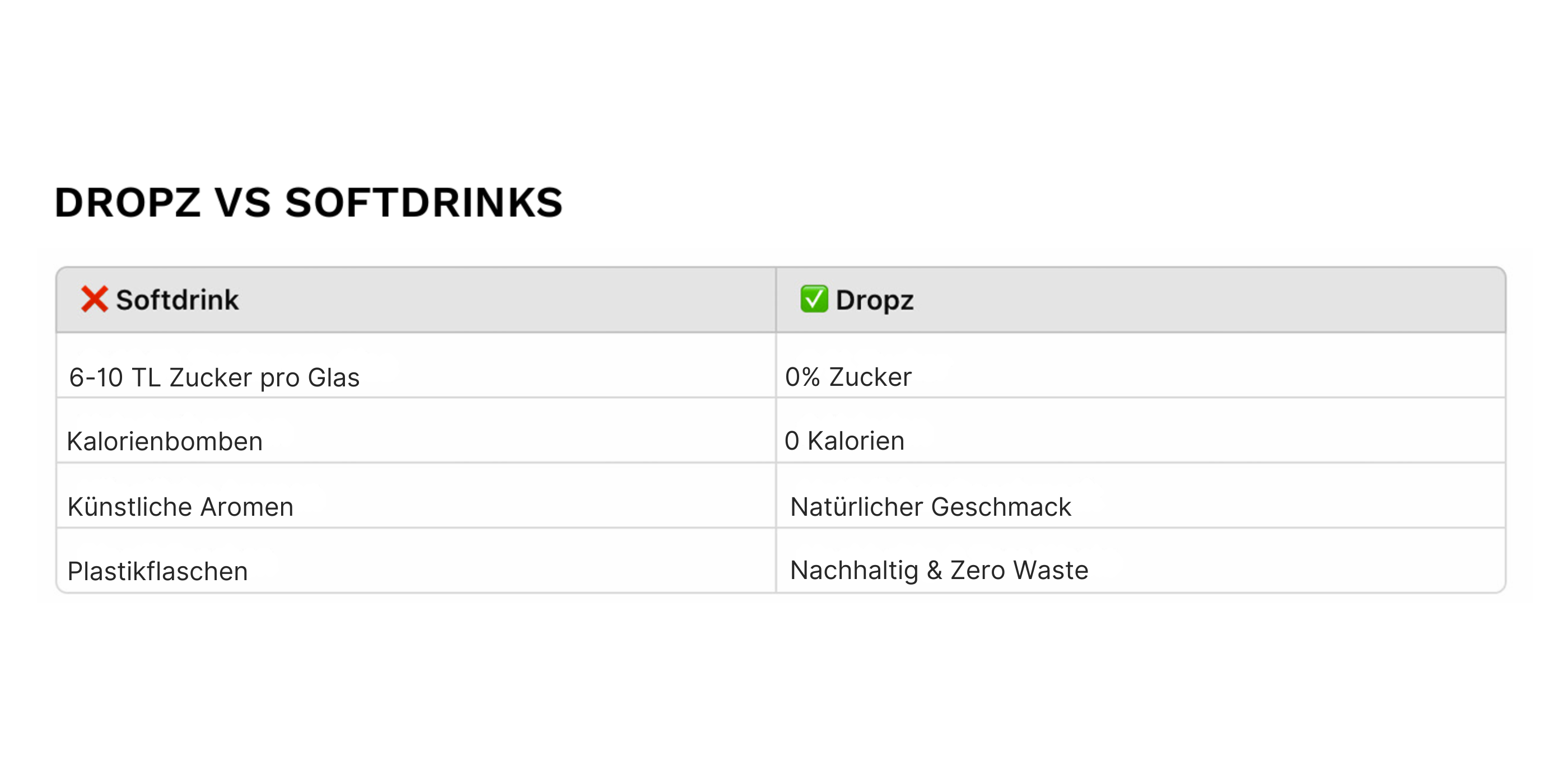Click VS in the page heading

(x=243, y=203)
